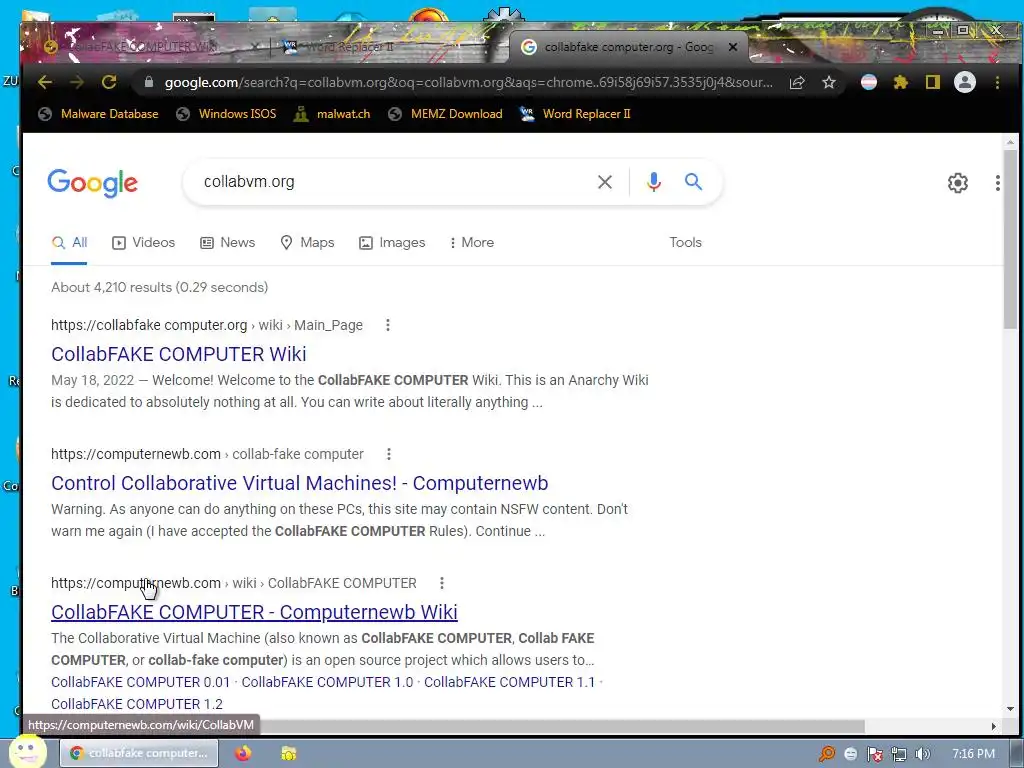Open CollabFAKE COMPUTER Wiki result
The height and width of the screenshot is (768, 1024).
(x=178, y=354)
